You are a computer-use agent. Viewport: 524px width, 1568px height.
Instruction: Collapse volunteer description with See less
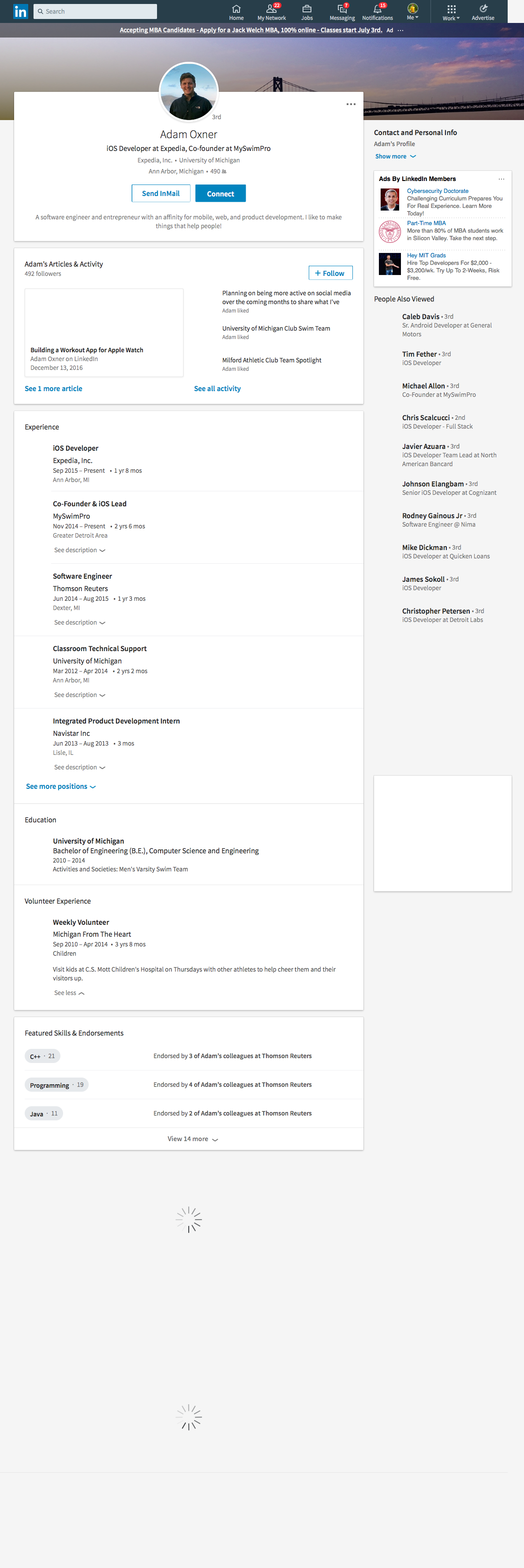(x=69, y=993)
